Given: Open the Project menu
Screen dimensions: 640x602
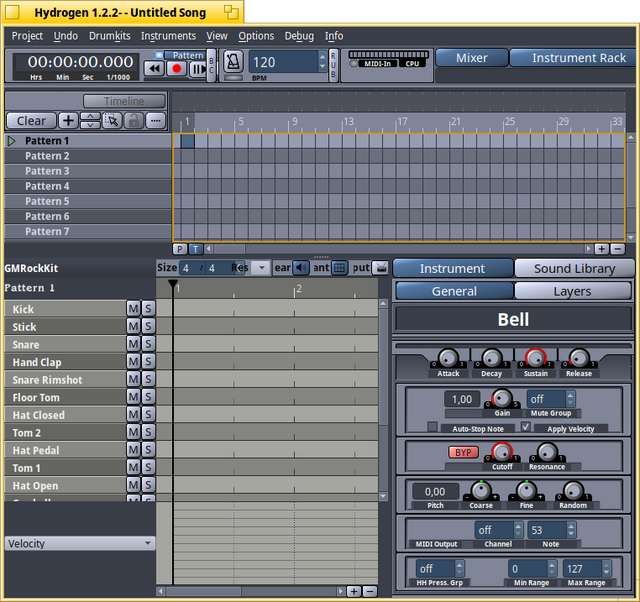Looking at the screenshot, I should click(x=27, y=36).
